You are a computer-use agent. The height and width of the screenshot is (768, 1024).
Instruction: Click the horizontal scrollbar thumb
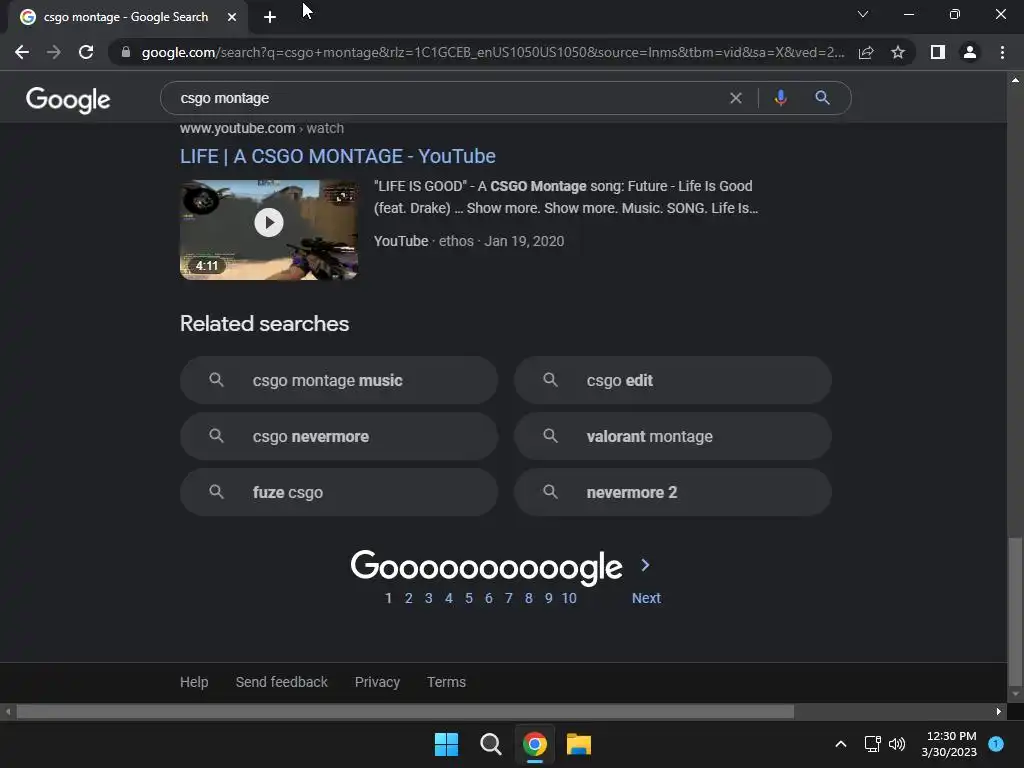click(405, 712)
